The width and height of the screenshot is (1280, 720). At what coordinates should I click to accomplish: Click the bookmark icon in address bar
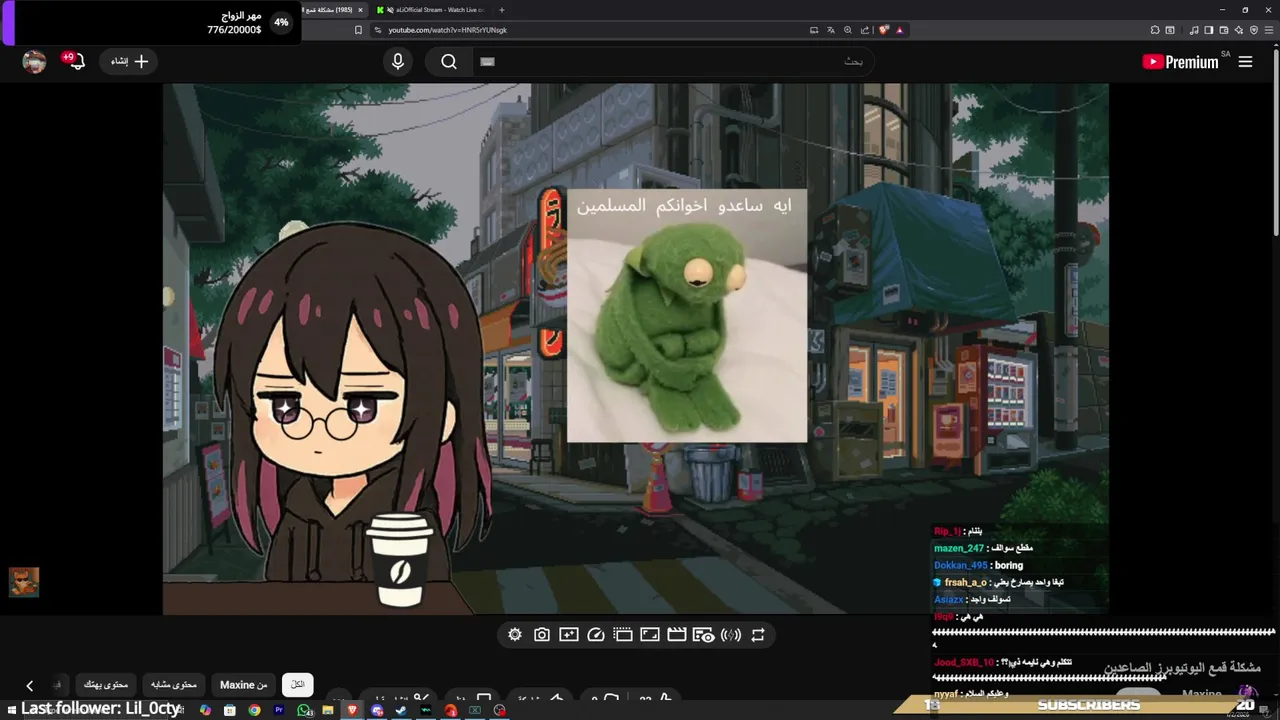coord(358,30)
